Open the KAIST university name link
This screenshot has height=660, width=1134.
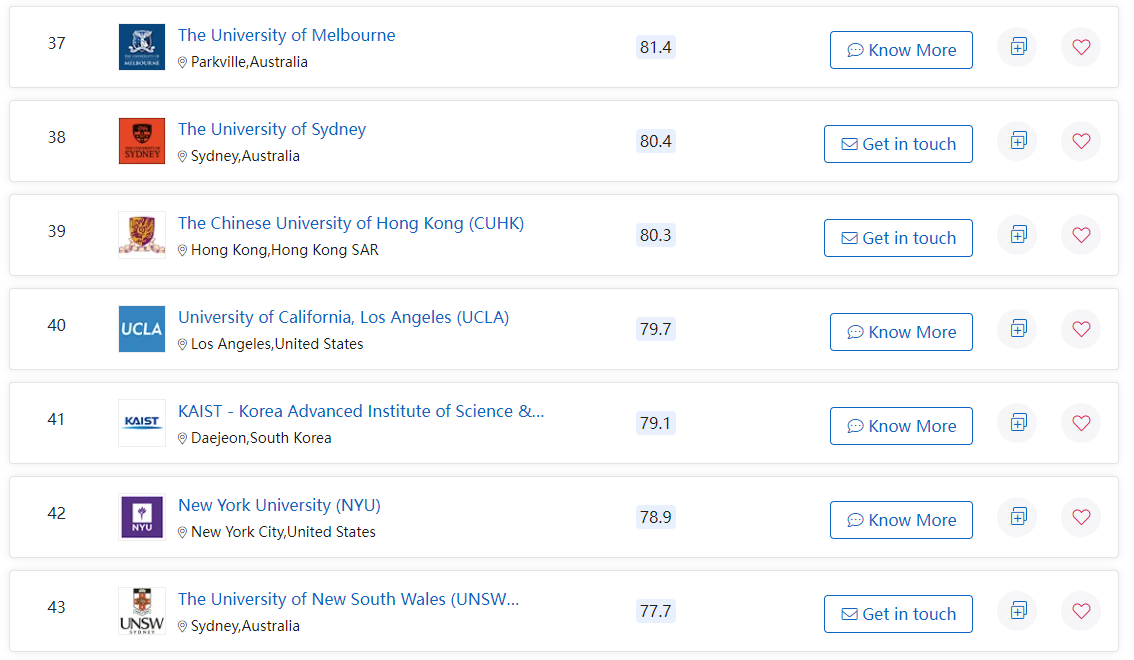361,411
